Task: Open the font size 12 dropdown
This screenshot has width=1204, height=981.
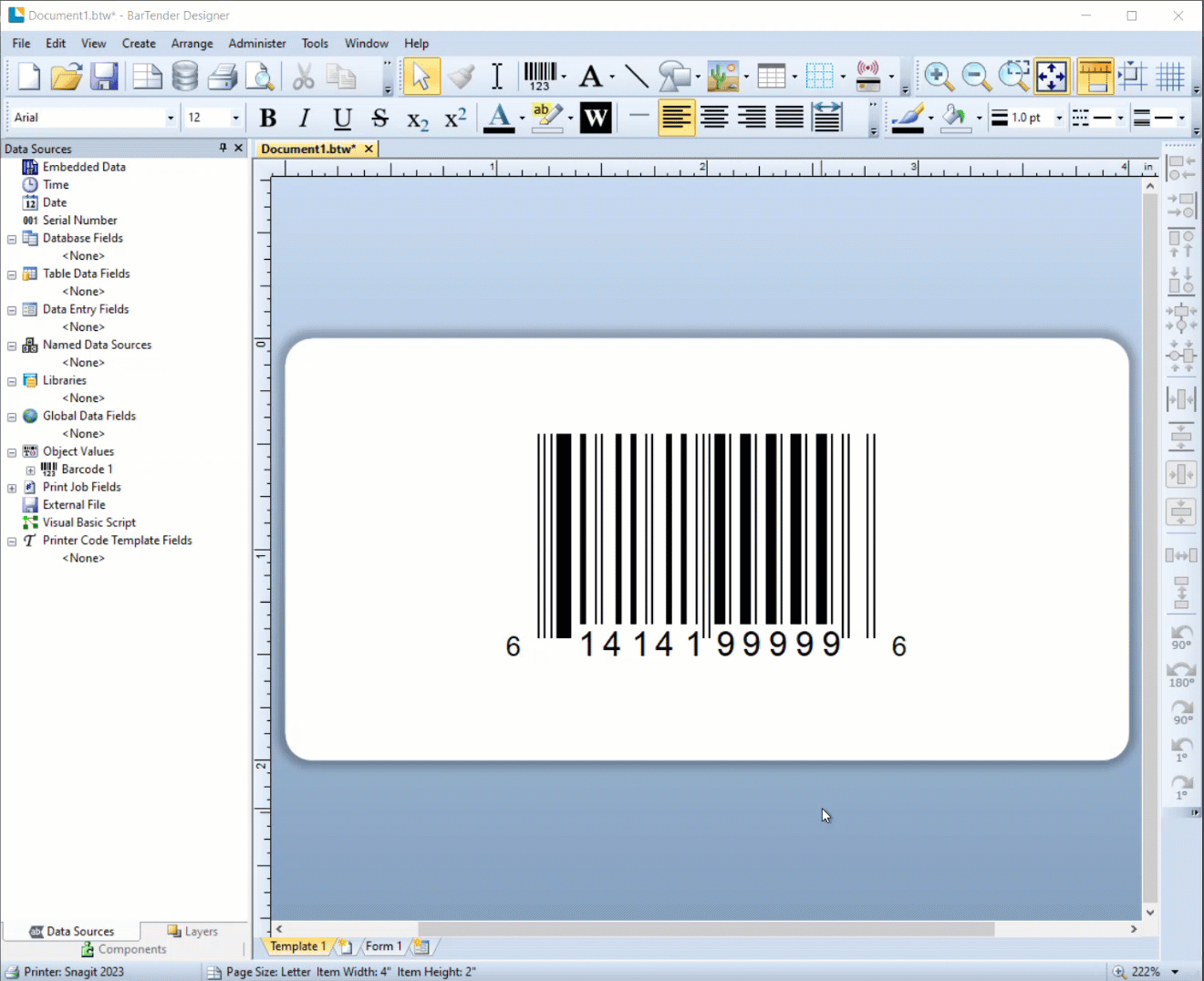Action: 235,118
